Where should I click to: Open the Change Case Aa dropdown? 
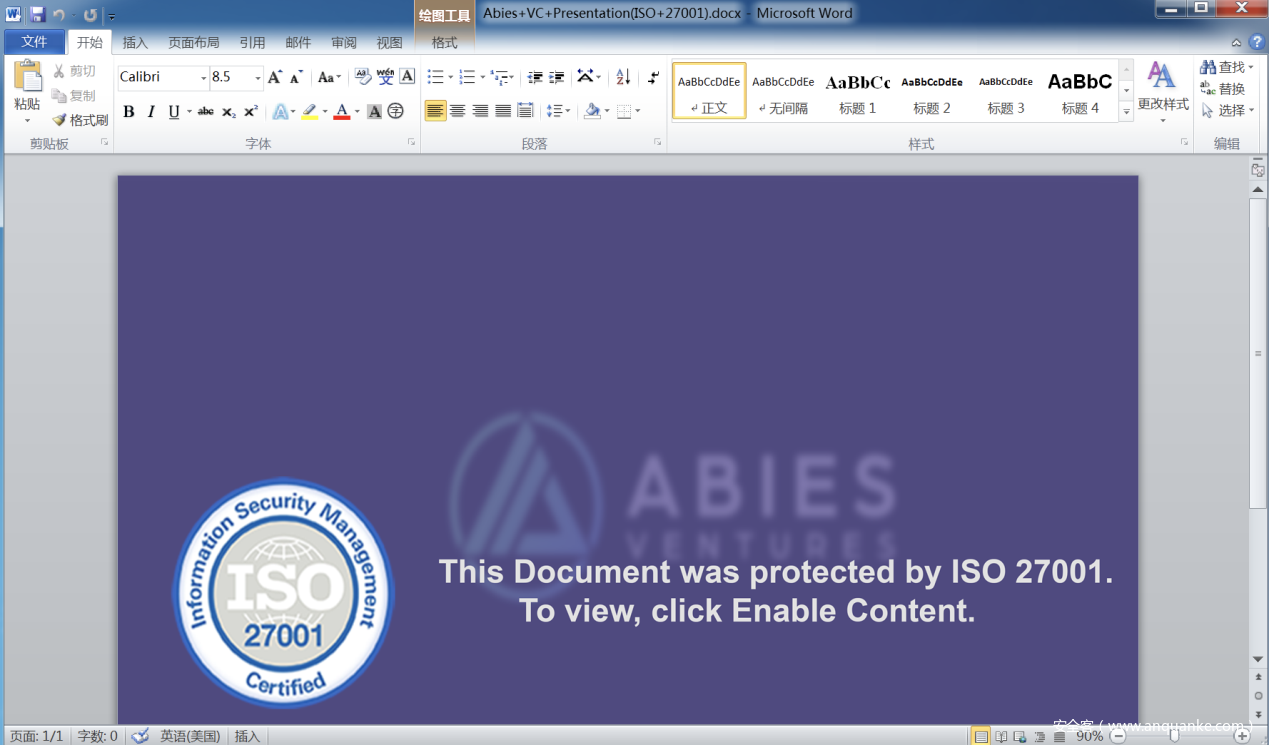(x=329, y=77)
